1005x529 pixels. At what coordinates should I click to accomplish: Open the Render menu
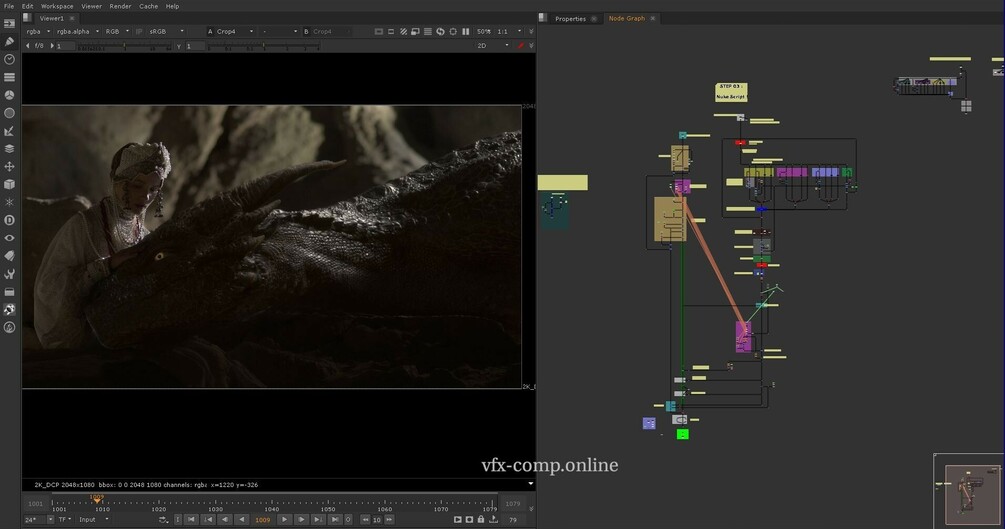[x=120, y=6]
